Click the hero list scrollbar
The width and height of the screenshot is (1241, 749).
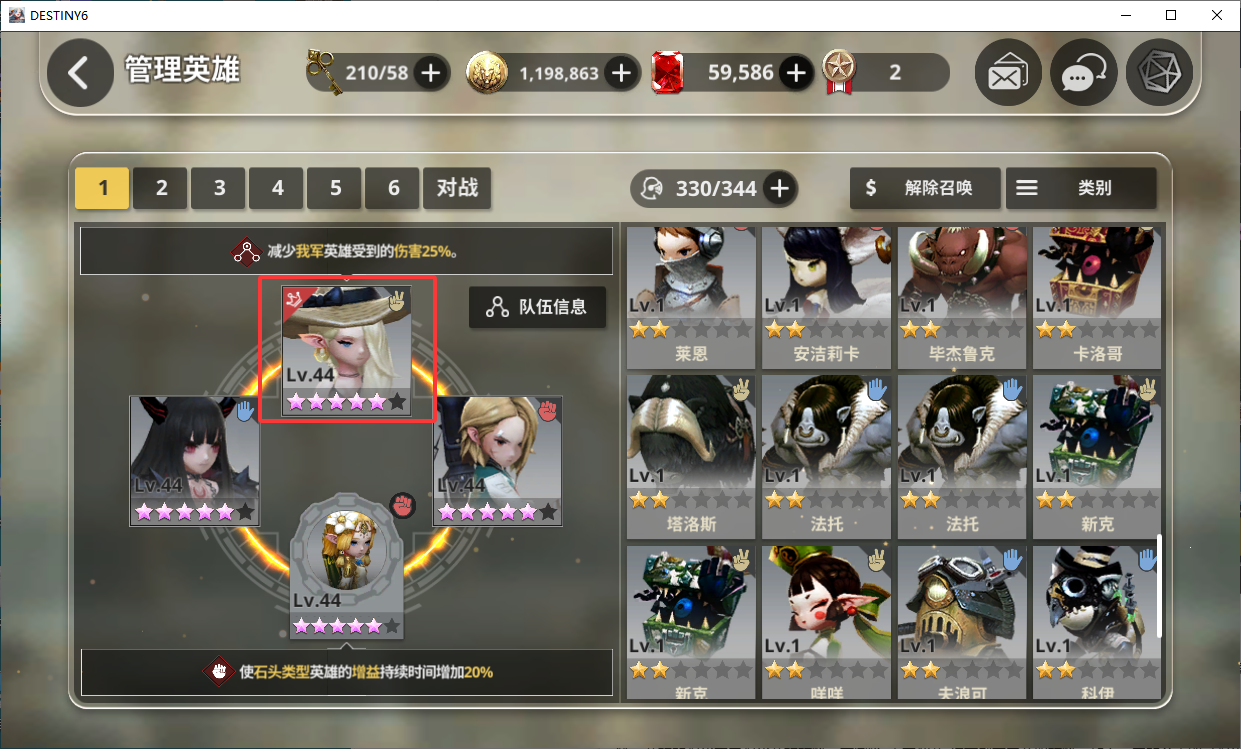pyautogui.click(x=1160, y=586)
